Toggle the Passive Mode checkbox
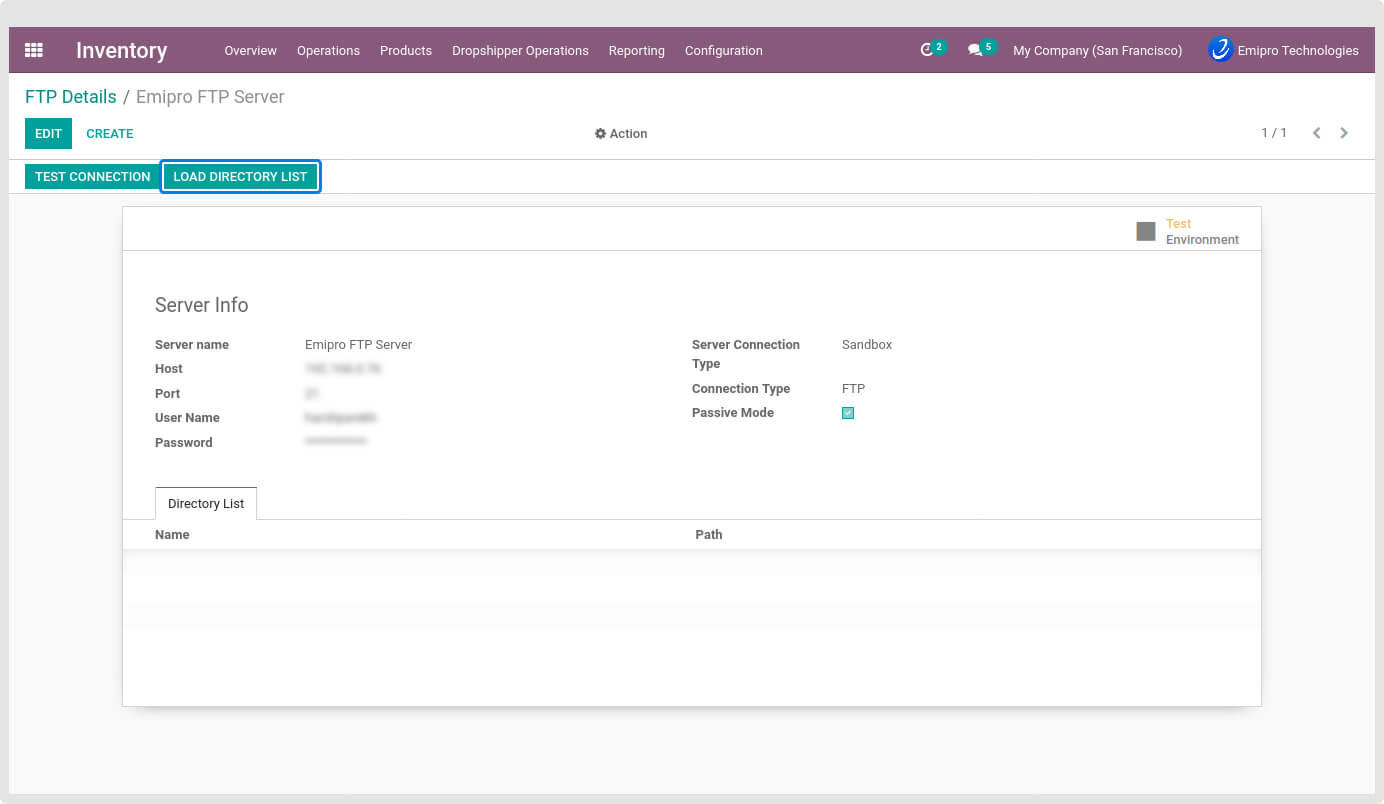Image resolution: width=1384 pixels, height=804 pixels. (x=848, y=413)
